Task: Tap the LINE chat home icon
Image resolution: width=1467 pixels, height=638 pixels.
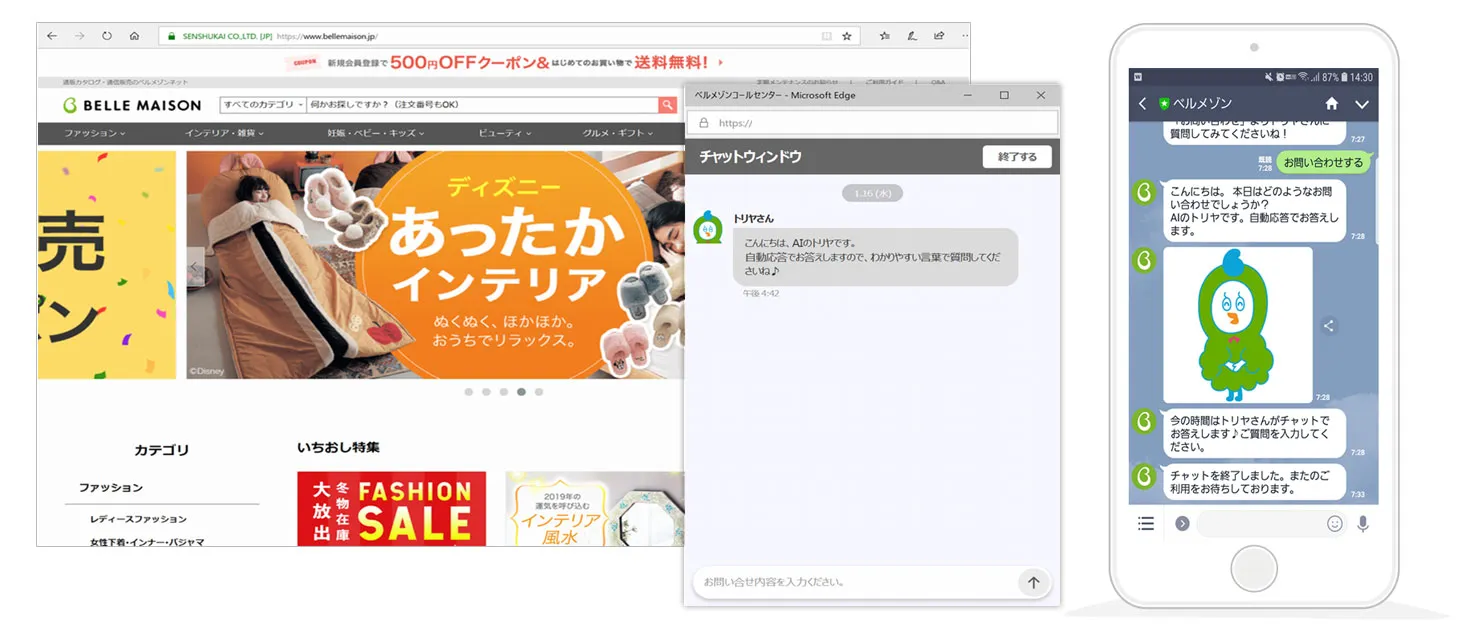Action: 1331,104
